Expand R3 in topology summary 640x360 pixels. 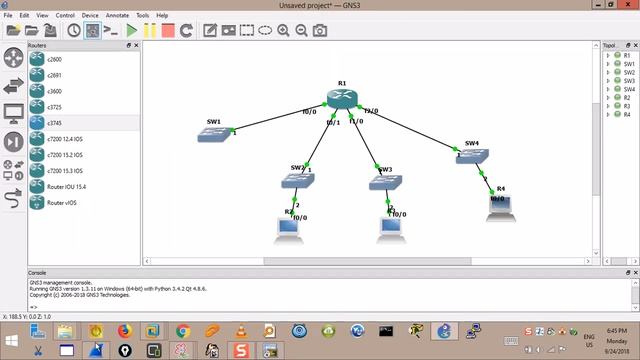(x=608, y=106)
